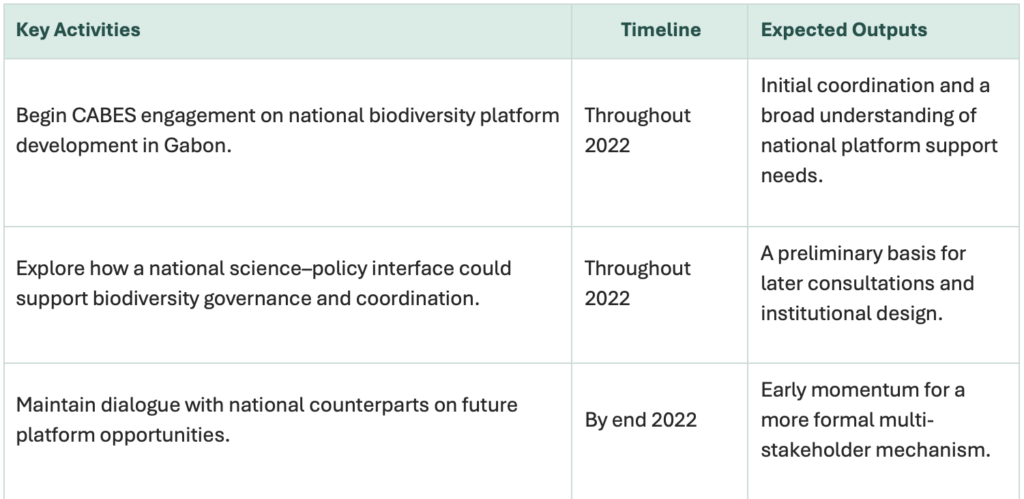Click the Expected Outputs column header
The image size is (1024, 499).
843,30
